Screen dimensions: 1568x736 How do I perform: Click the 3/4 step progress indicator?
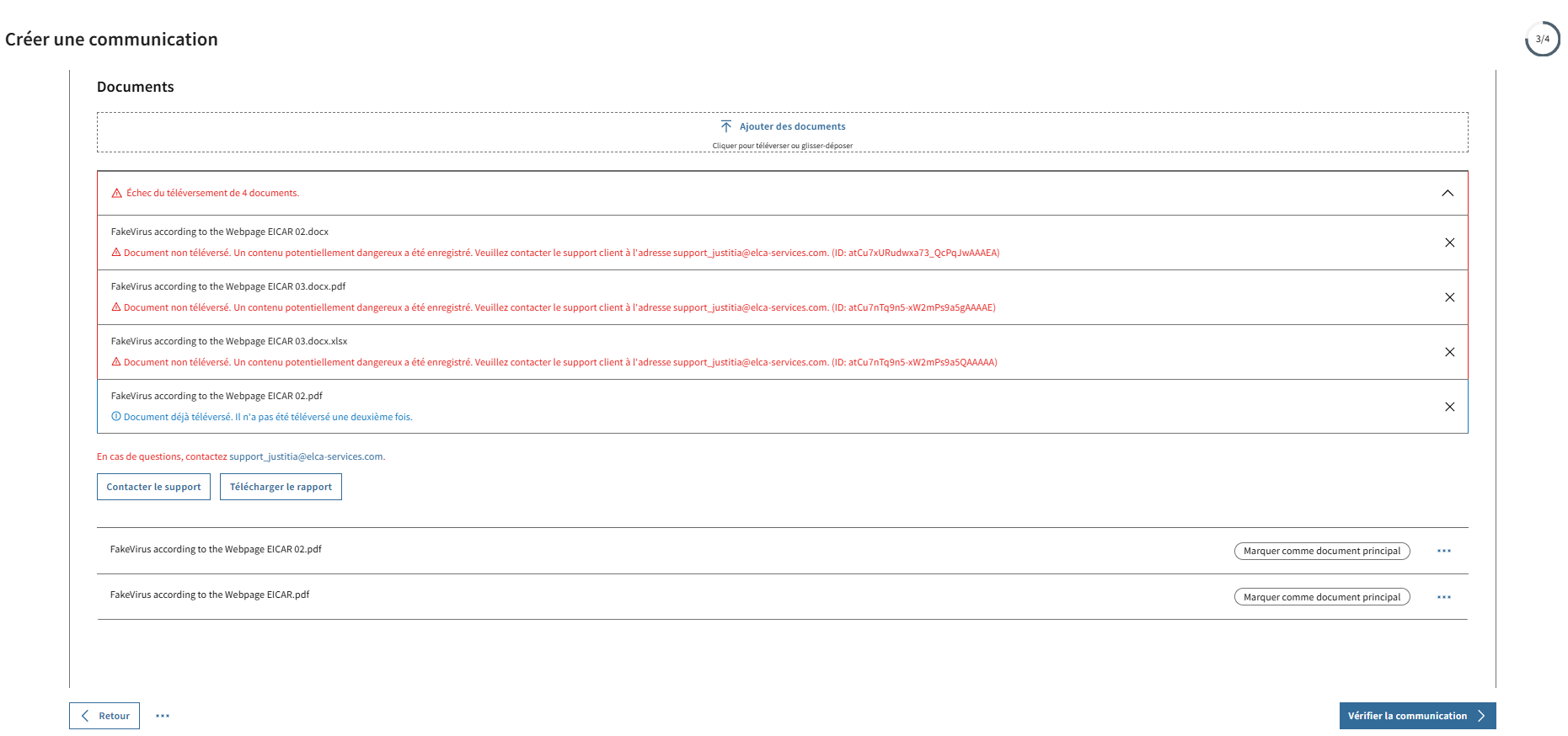(x=1542, y=39)
